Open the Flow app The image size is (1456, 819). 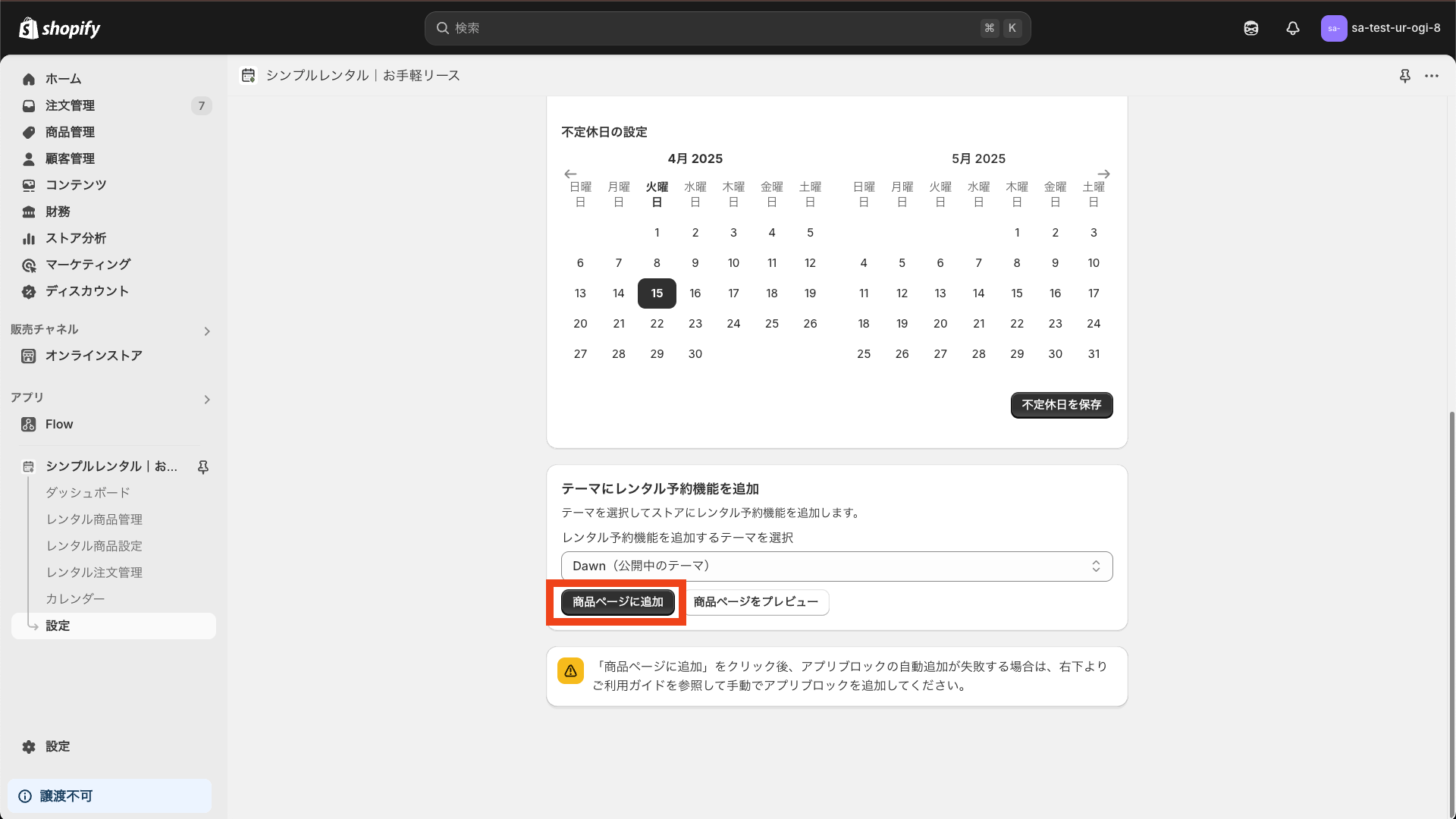coord(58,424)
